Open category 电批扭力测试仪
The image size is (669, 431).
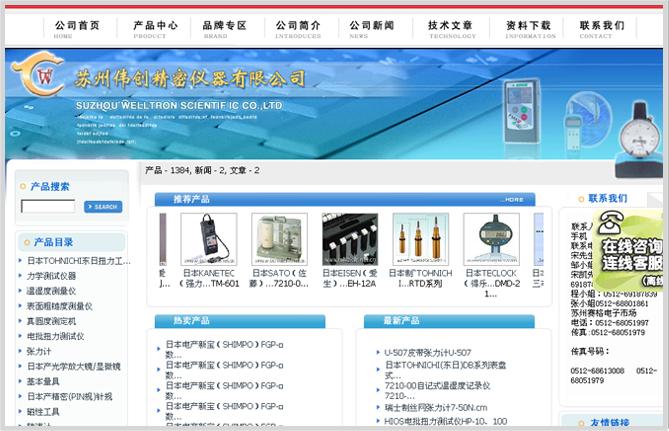pos(56,336)
